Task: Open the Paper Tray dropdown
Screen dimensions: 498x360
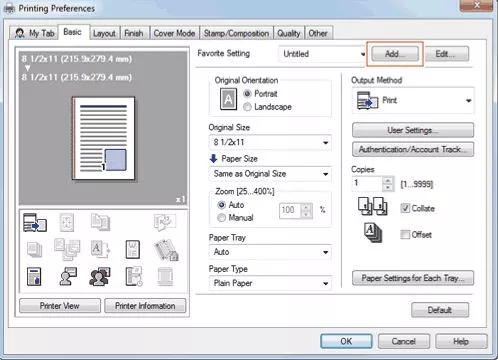Action: click(x=270, y=252)
